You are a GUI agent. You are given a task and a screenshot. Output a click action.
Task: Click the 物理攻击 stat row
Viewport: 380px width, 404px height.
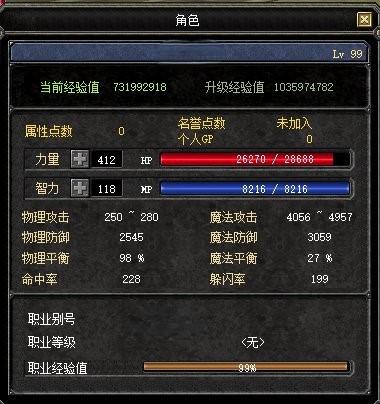click(x=90, y=217)
